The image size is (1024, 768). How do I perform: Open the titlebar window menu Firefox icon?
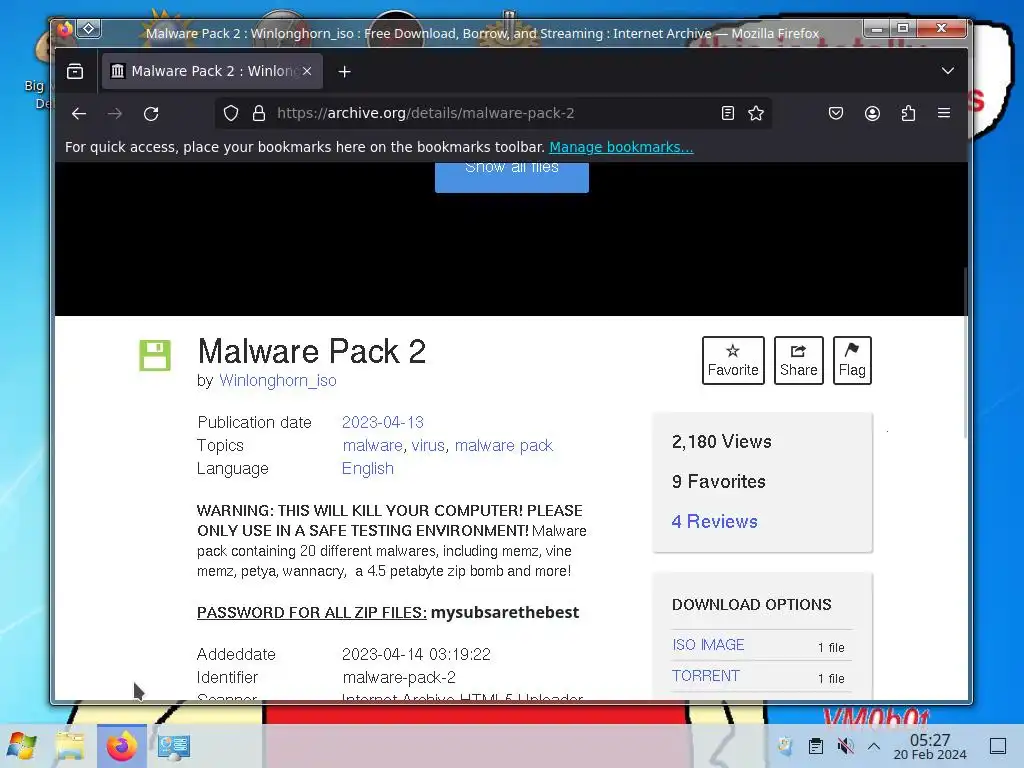[65, 29]
